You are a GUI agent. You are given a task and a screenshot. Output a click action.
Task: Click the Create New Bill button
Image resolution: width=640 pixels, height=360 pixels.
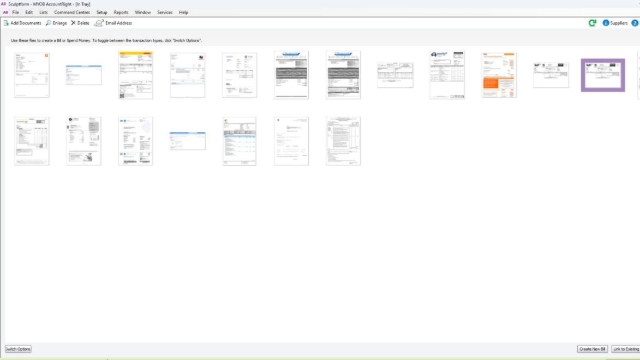pyautogui.click(x=592, y=349)
